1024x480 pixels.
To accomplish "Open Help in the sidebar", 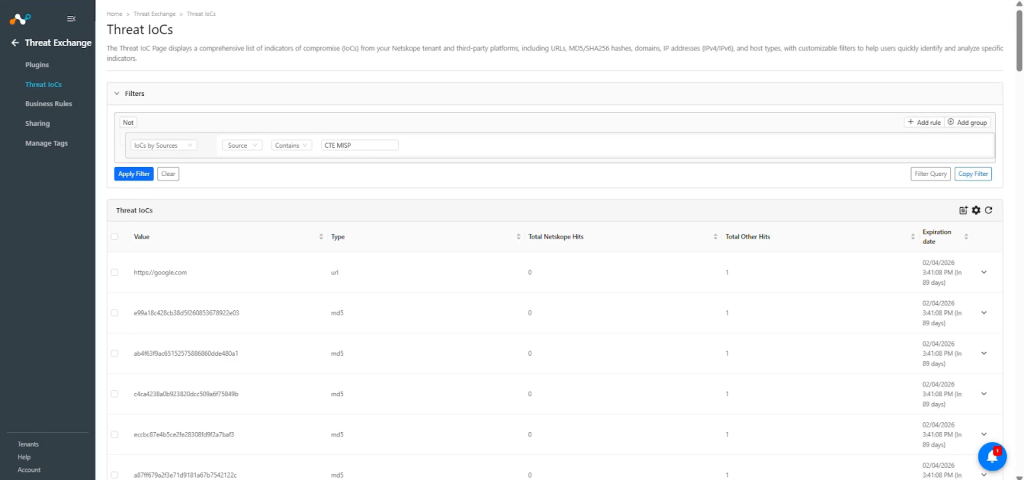I will tap(24, 457).
